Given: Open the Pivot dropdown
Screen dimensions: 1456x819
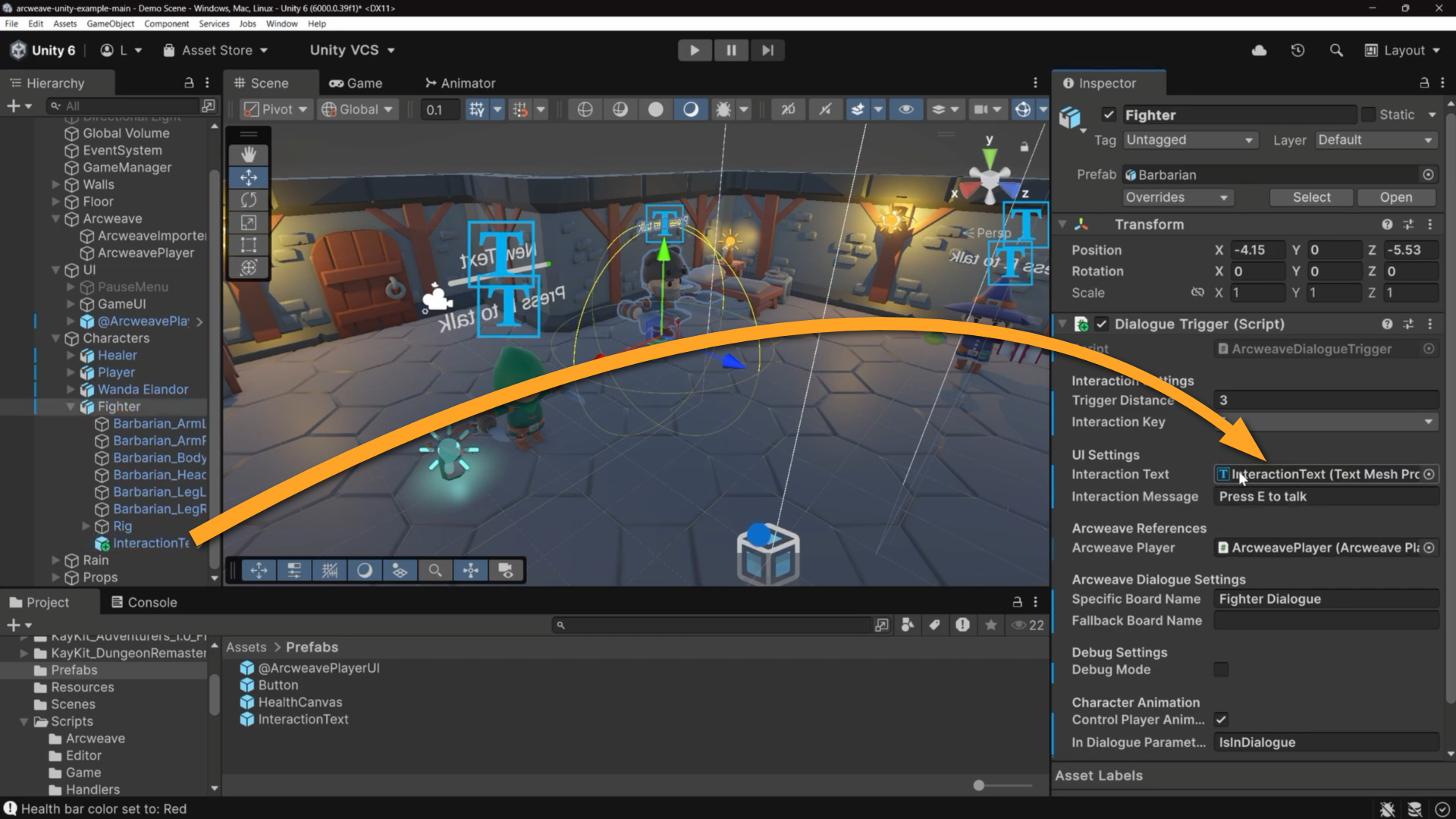Looking at the screenshot, I should tap(275, 109).
